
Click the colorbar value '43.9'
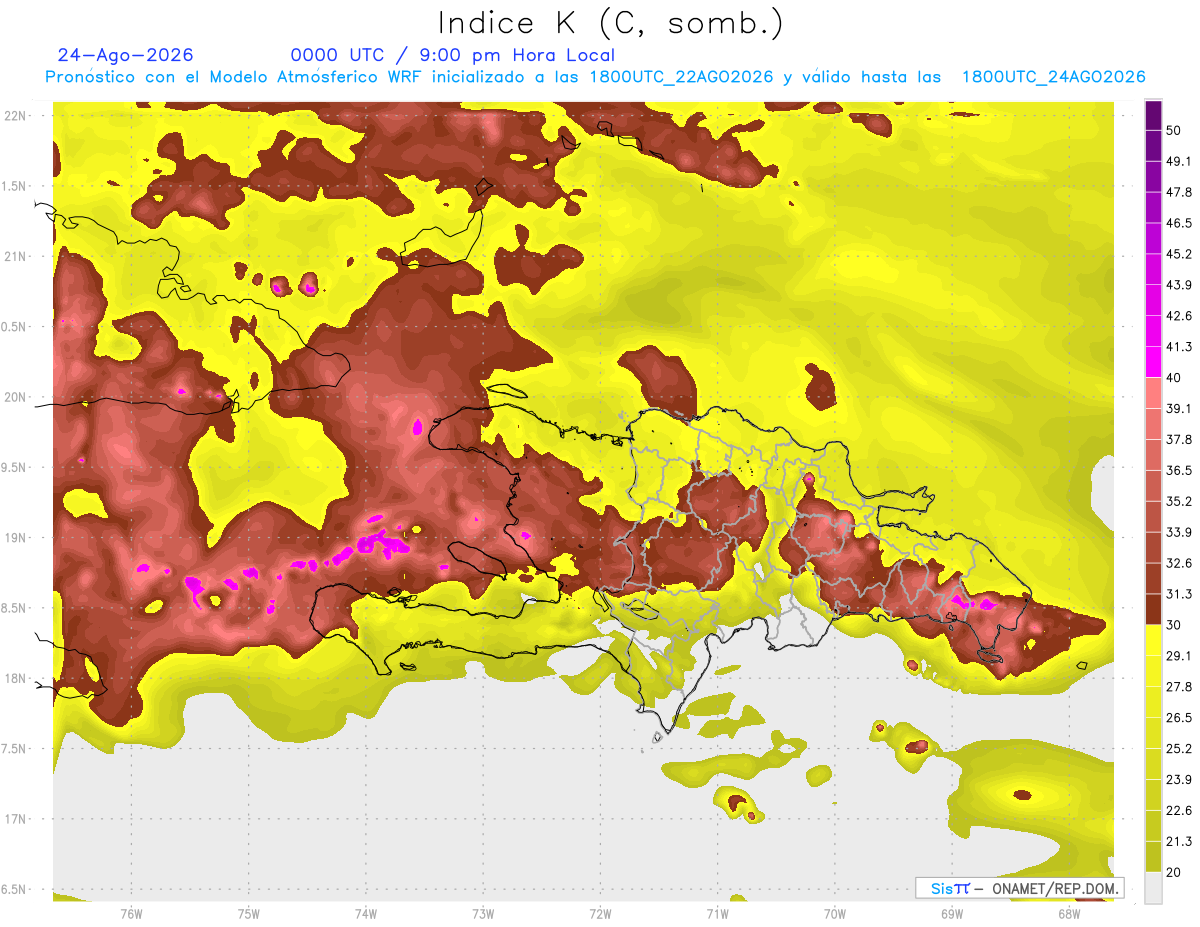tap(1181, 285)
